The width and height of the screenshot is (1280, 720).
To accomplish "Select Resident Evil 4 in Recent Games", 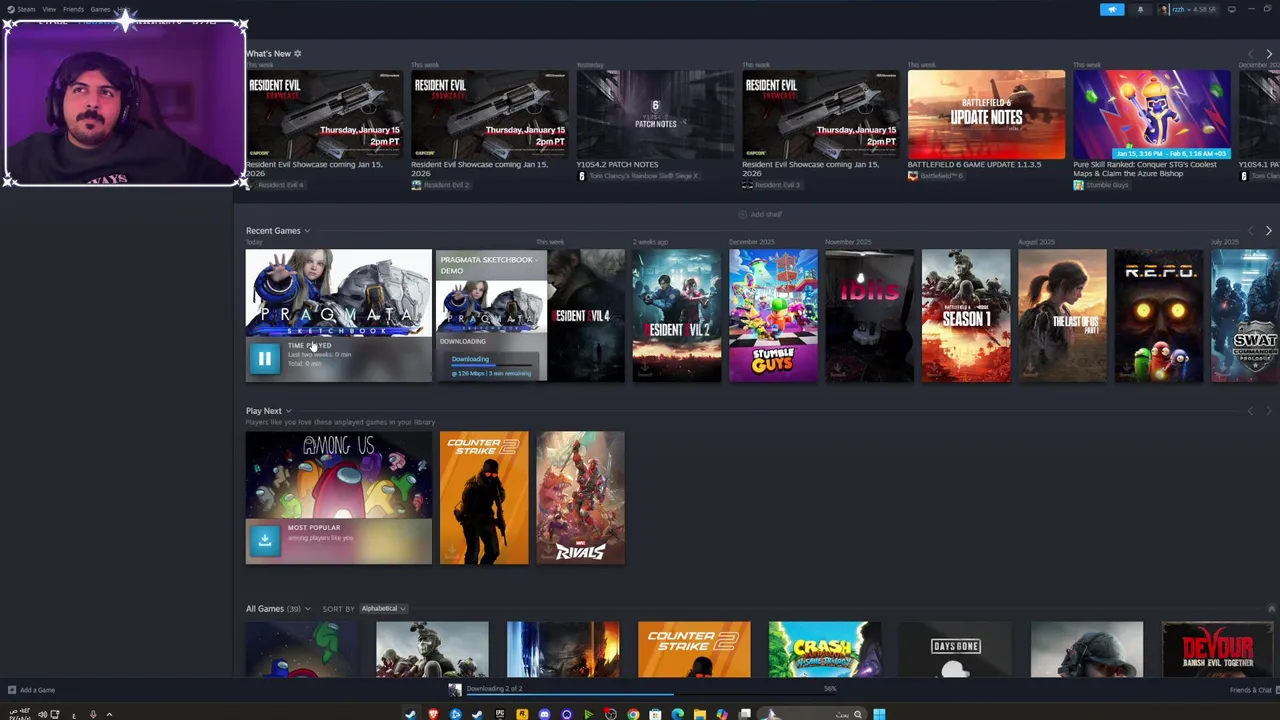I will (586, 316).
